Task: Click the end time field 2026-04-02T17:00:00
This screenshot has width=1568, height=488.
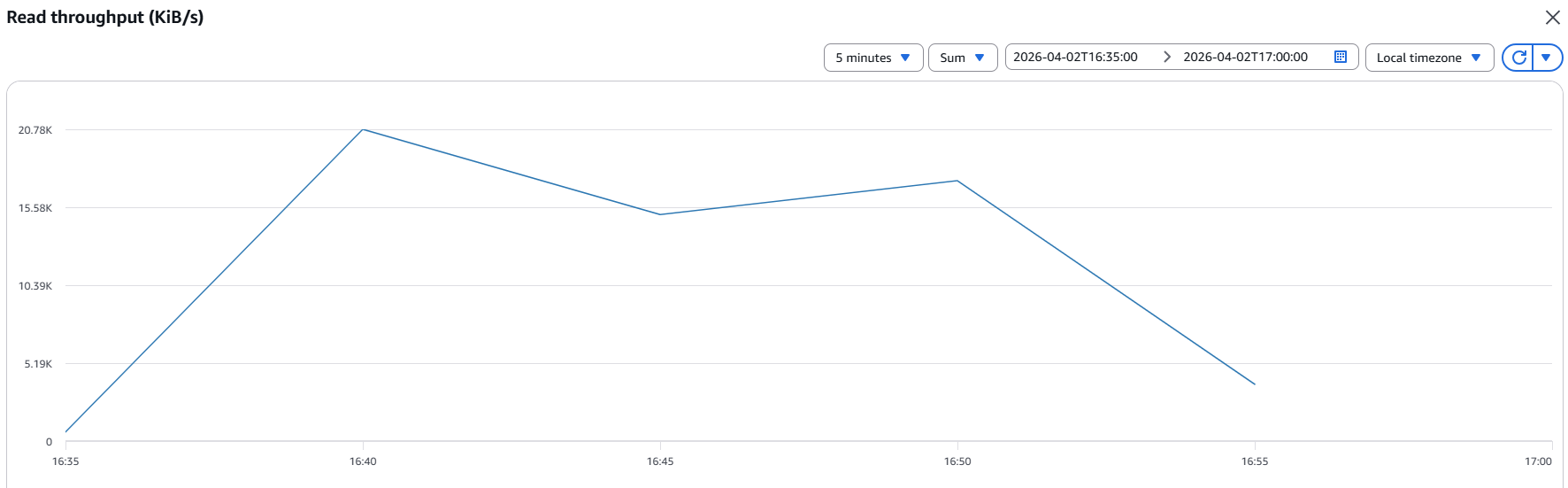Action: [1245, 57]
